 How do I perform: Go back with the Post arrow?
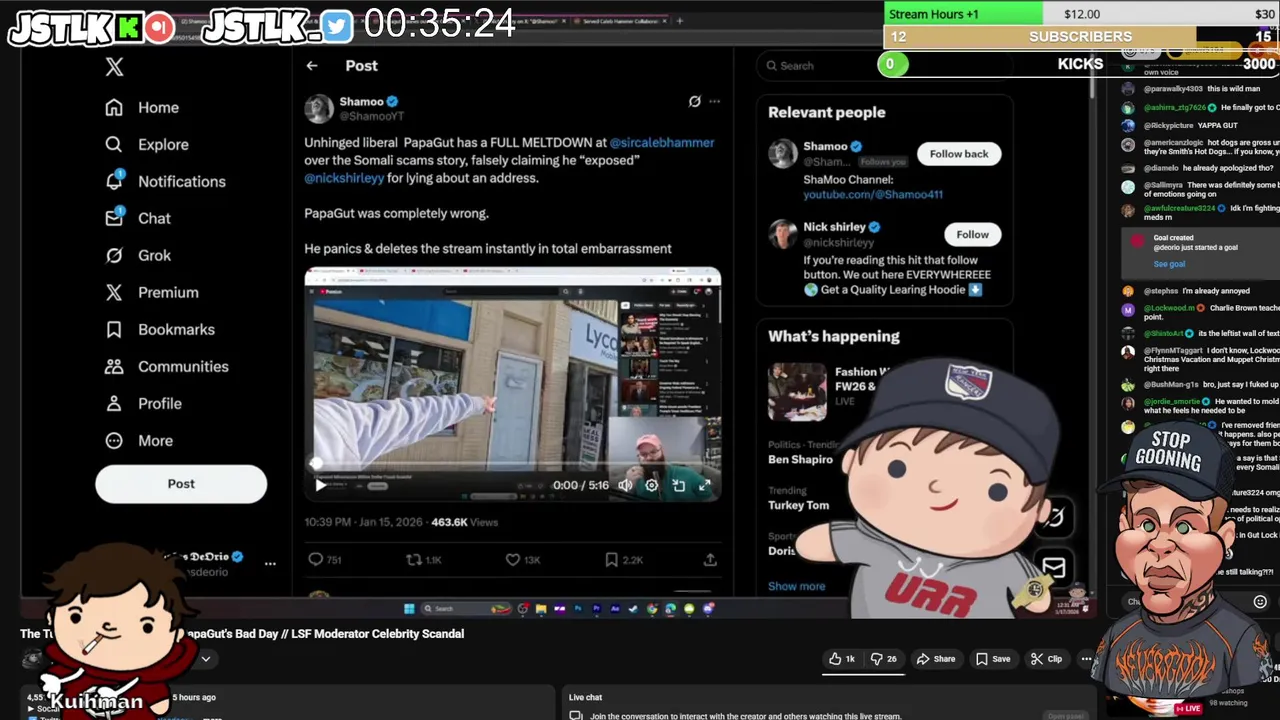coord(312,66)
